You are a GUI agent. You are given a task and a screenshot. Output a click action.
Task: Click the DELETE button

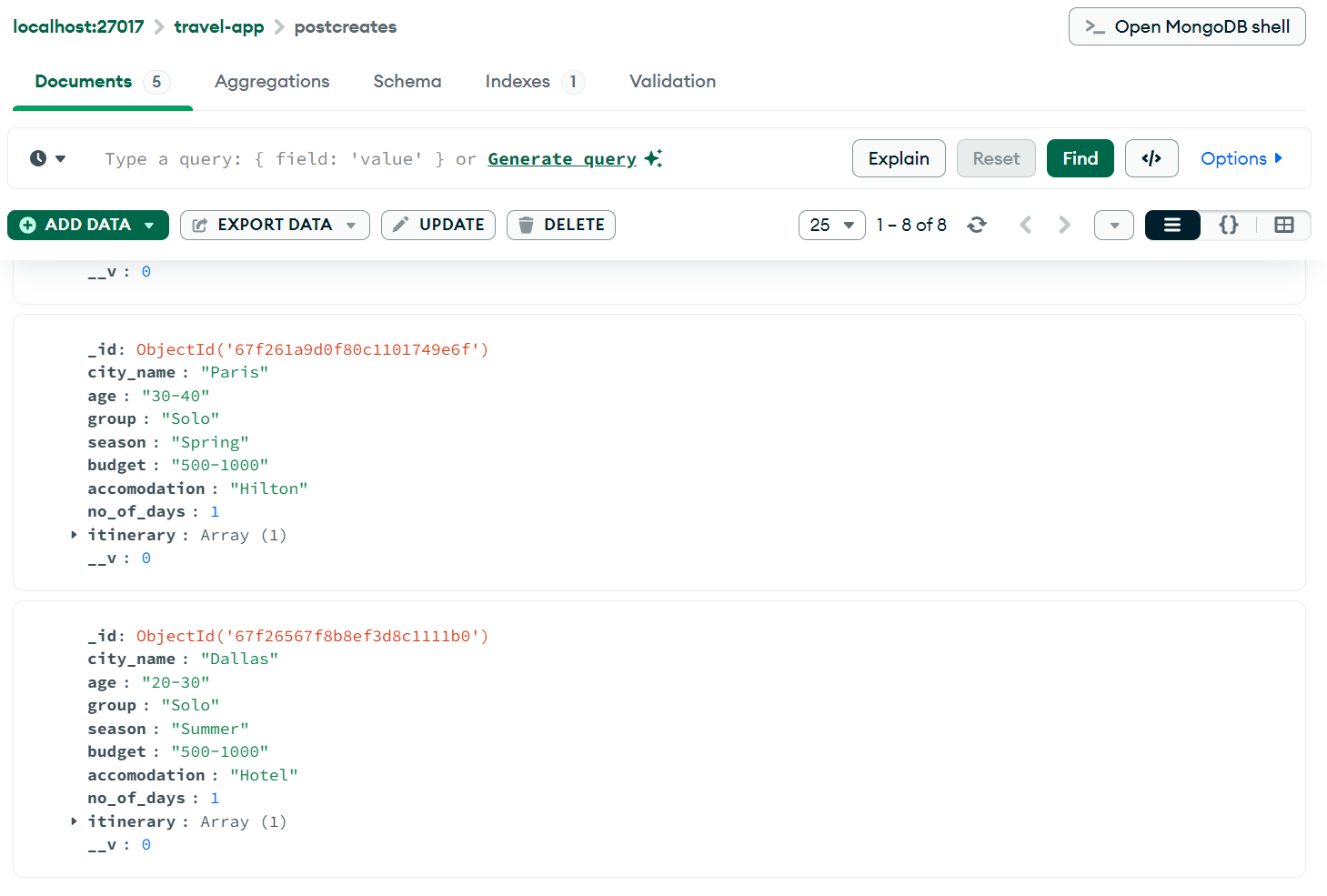[x=561, y=225]
